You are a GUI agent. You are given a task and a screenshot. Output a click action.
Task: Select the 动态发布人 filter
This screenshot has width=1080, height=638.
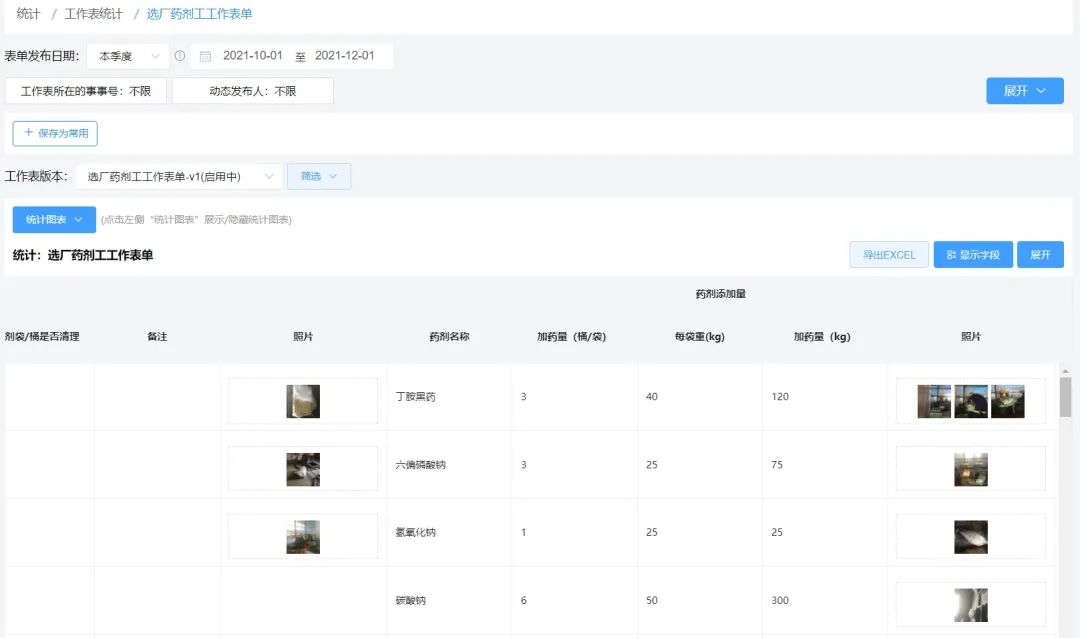pyautogui.click(x=252, y=91)
